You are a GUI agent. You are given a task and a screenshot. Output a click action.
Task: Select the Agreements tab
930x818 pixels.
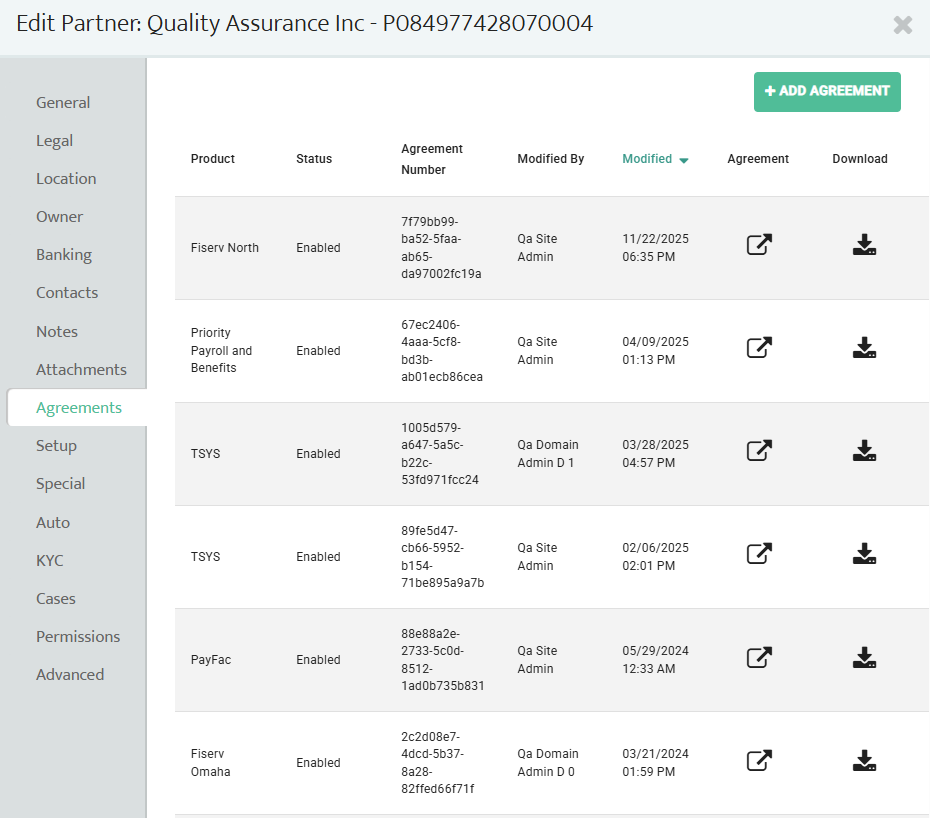click(x=79, y=408)
